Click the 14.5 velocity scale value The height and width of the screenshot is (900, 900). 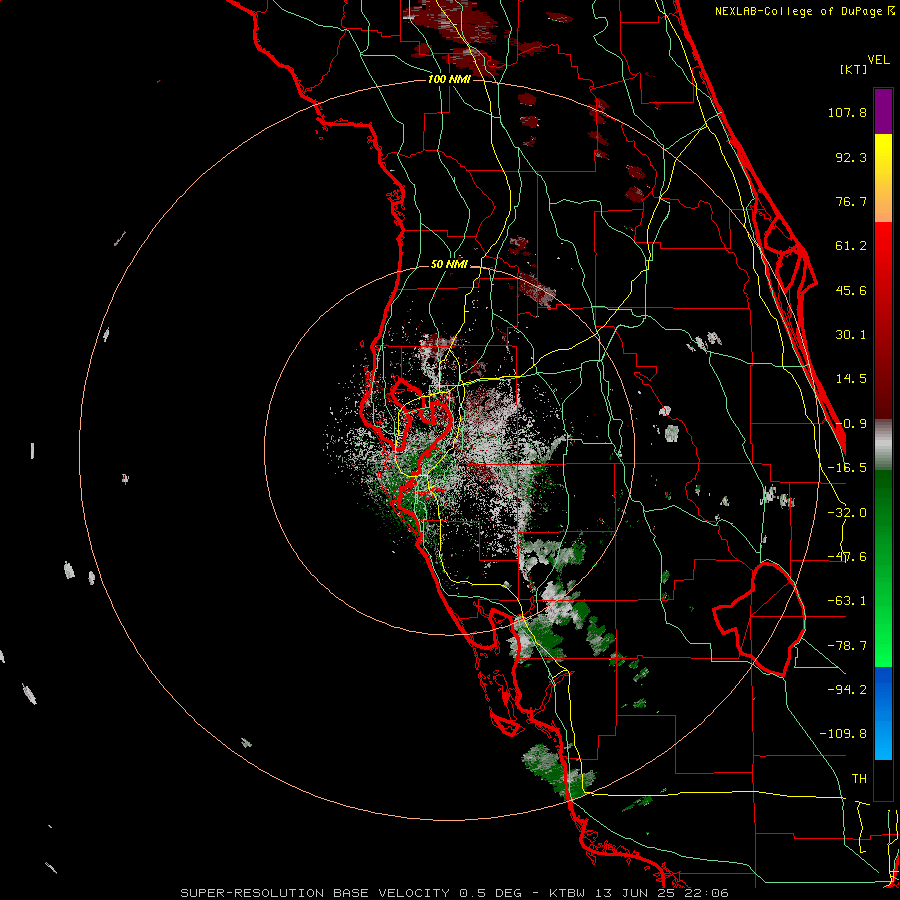point(851,379)
